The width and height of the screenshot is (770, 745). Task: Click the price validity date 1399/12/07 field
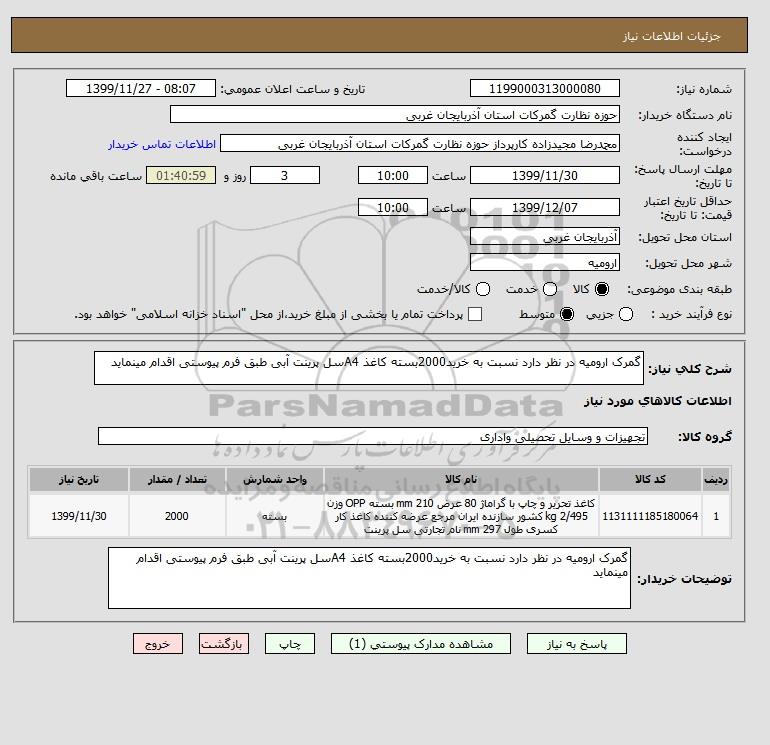(x=545, y=207)
